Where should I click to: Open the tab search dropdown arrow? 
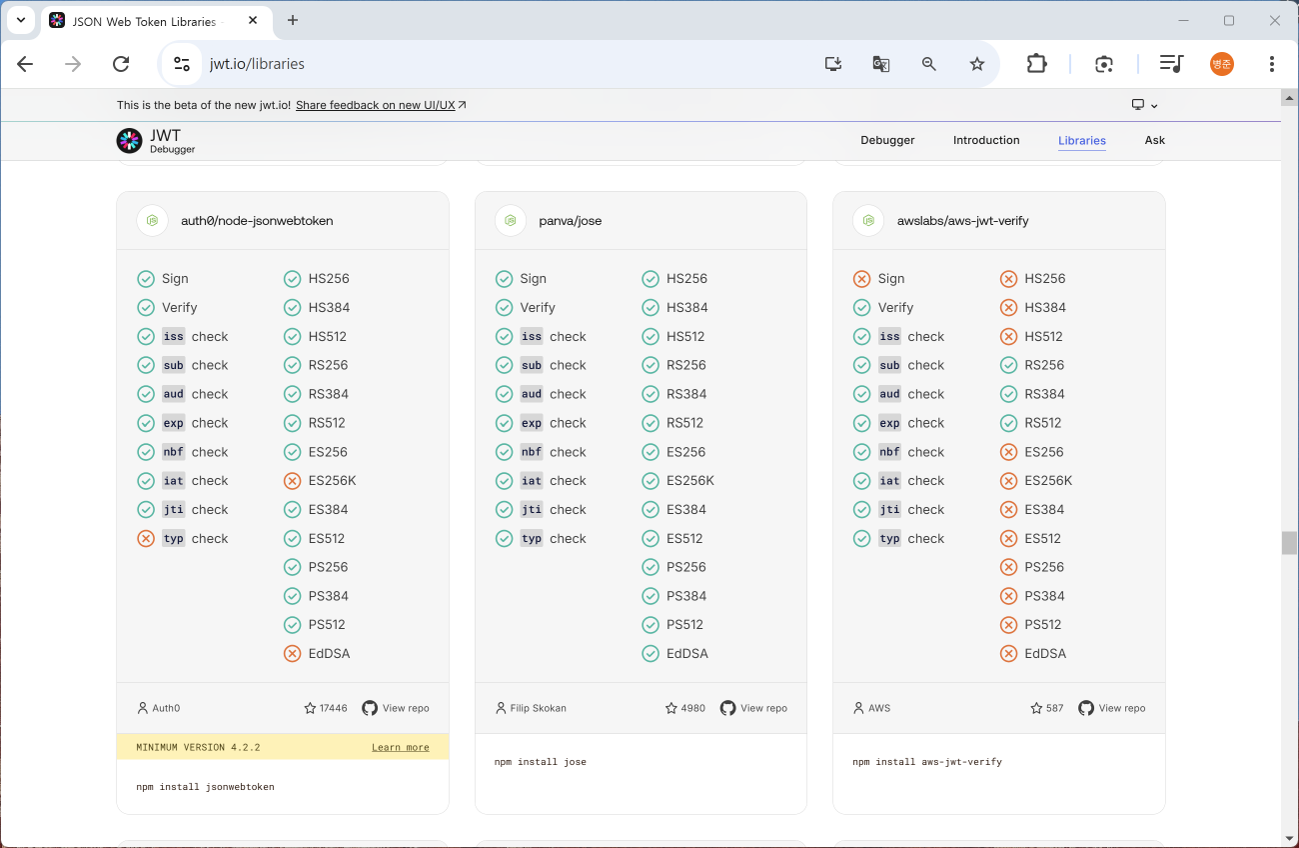tap(20, 20)
